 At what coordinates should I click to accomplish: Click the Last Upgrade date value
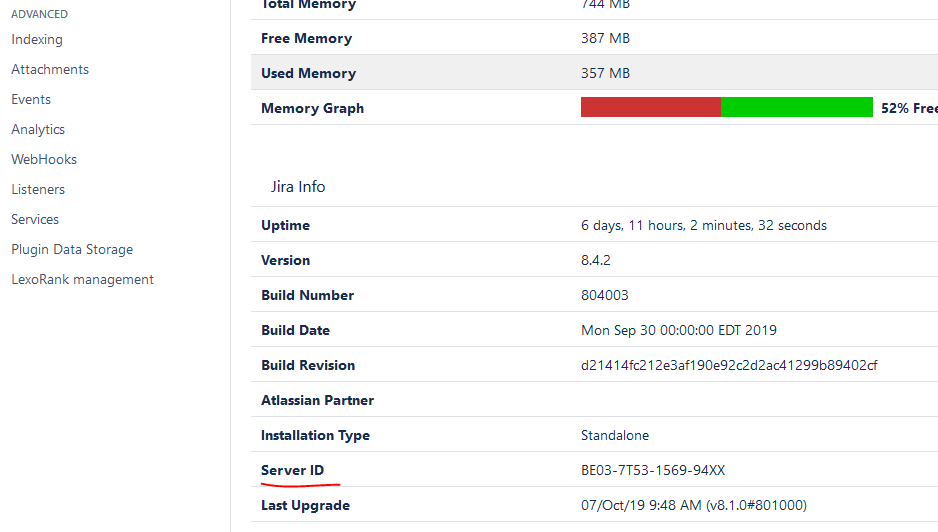[693, 505]
